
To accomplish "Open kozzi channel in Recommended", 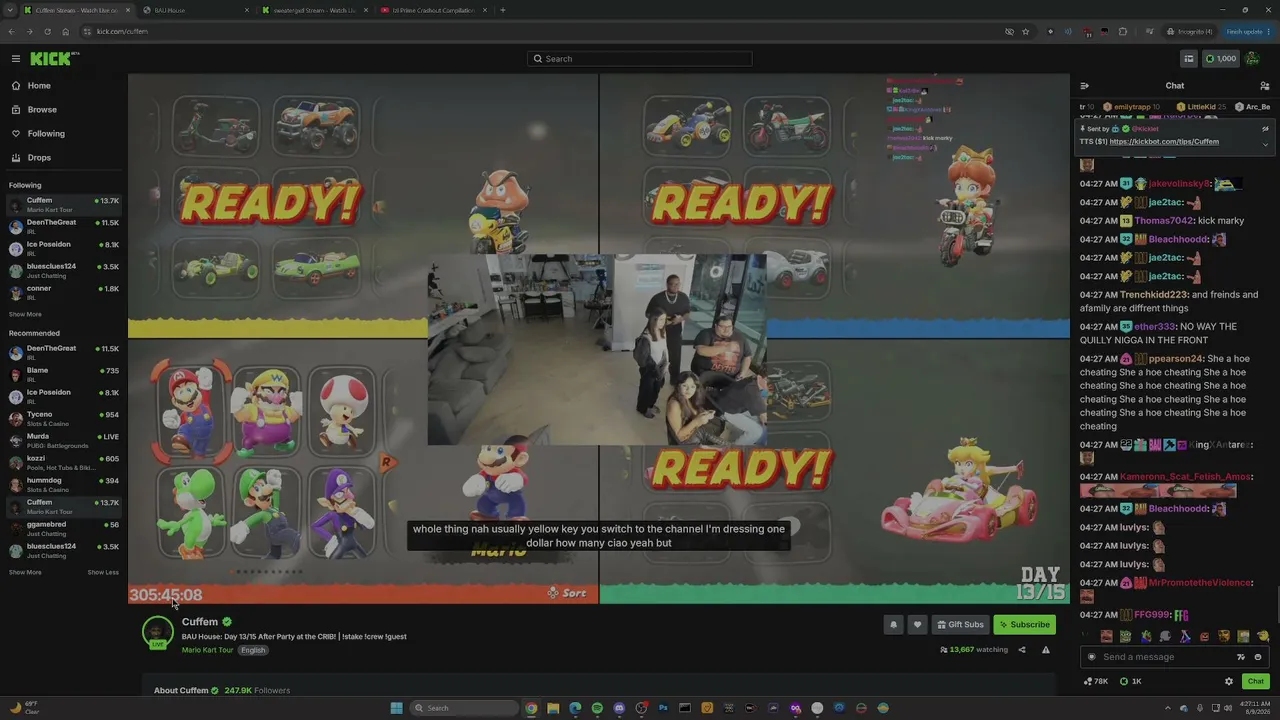I will [x=64, y=463].
